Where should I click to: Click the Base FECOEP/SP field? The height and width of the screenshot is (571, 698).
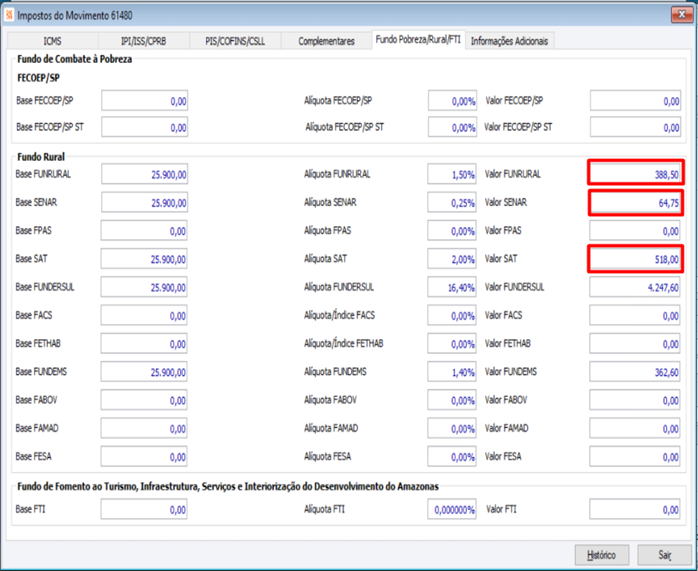[144, 101]
